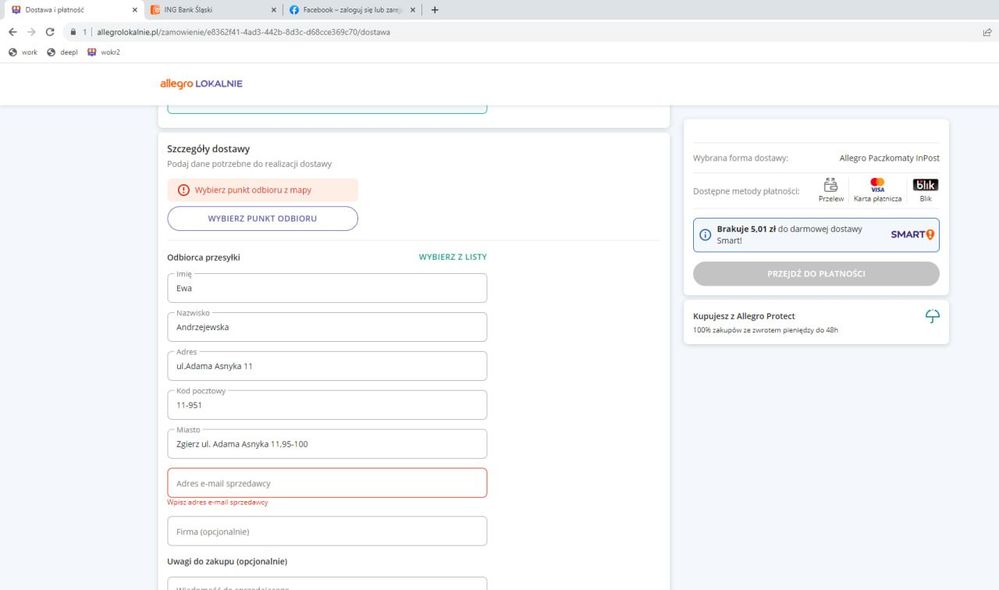Click the Przelew payment icon
The width and height of the screenshot is (999, 590).
(831, 190)
